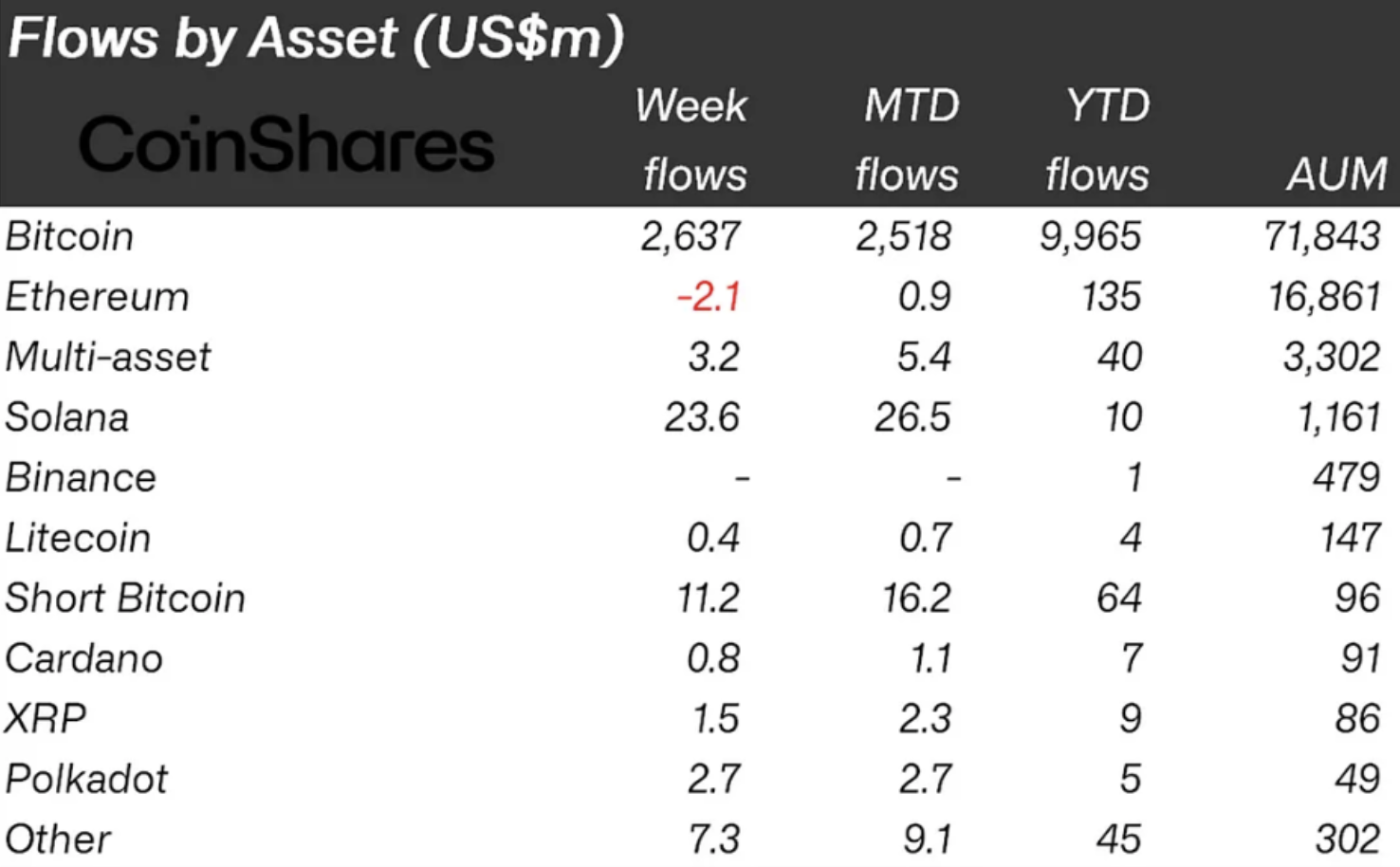Click the XRP row label
The image size is (1400, 867).
(x=45, y=718)
